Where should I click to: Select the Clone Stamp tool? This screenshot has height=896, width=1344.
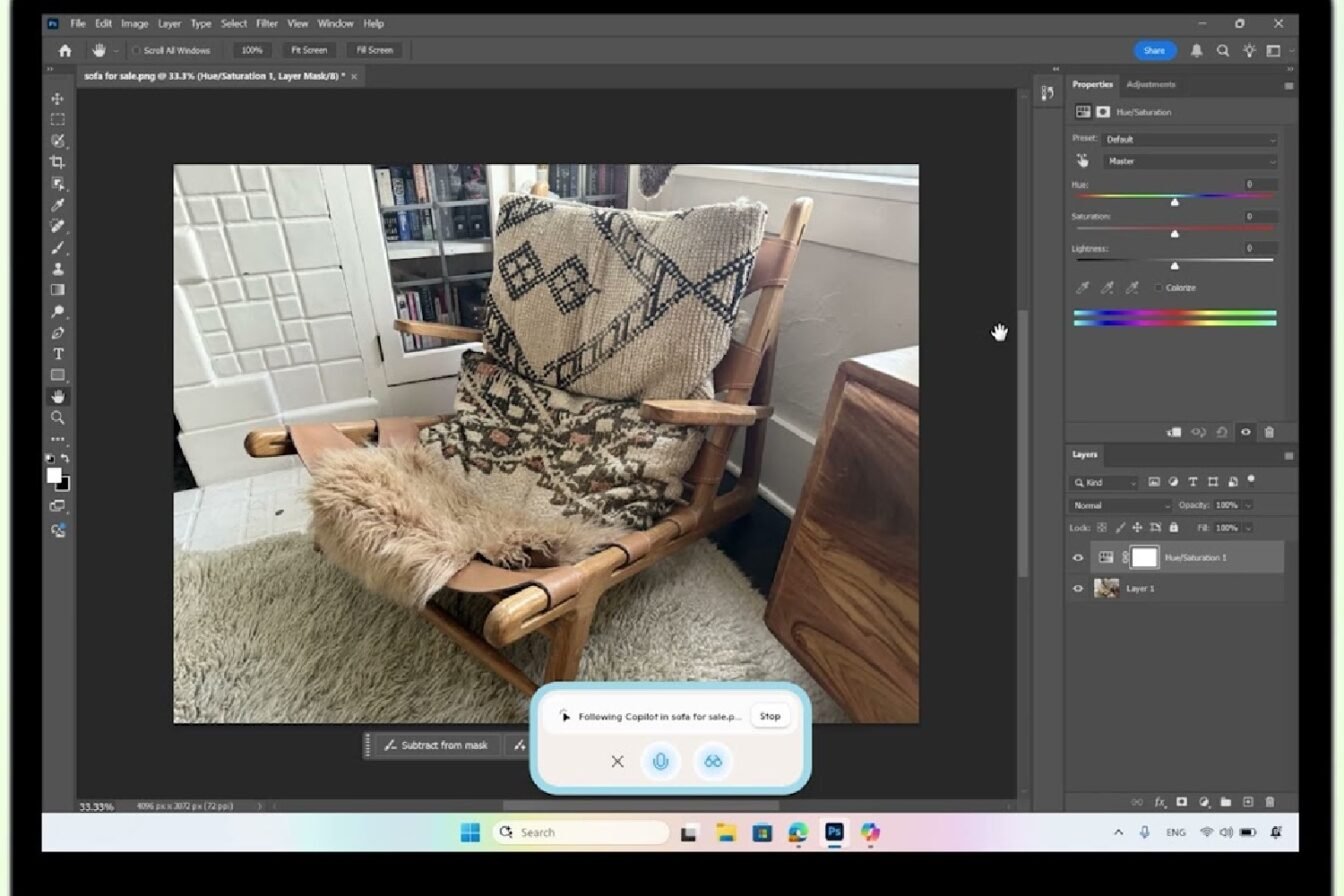58,269
